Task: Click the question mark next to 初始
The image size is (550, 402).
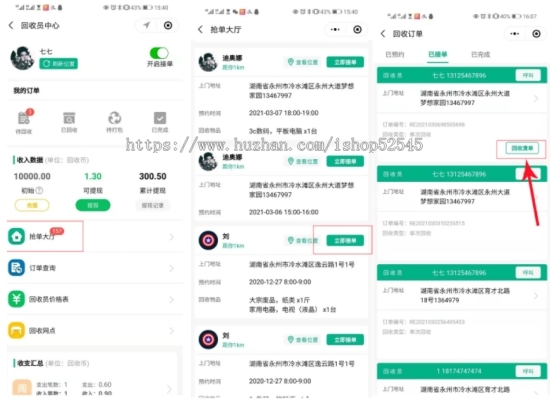Action: [39, 190]
